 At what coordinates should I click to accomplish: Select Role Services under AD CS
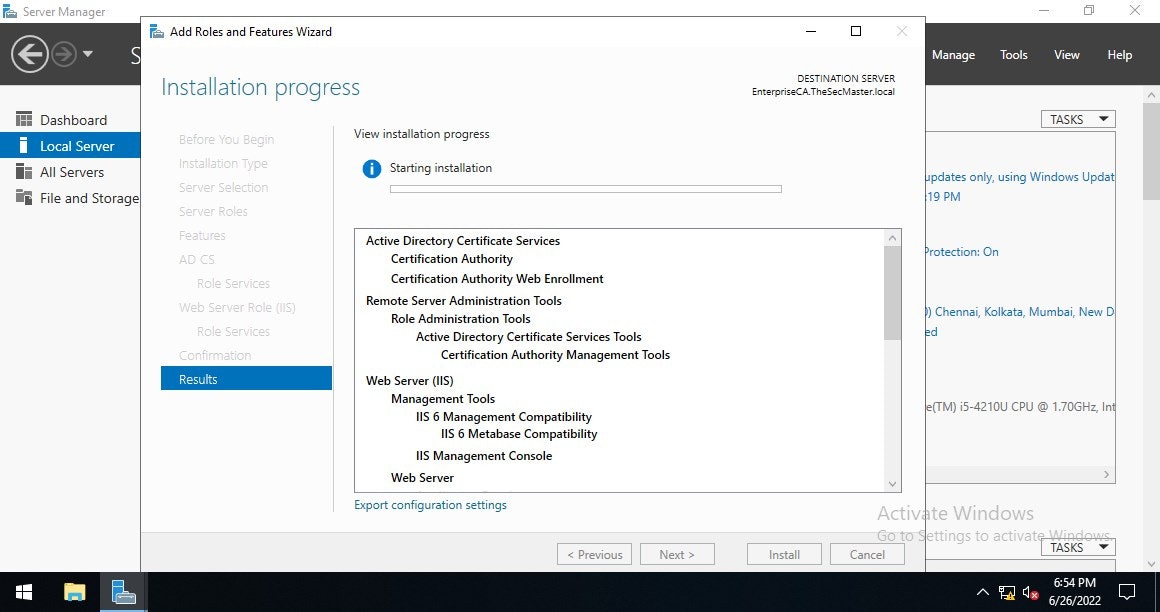click(x=233, y=283)
